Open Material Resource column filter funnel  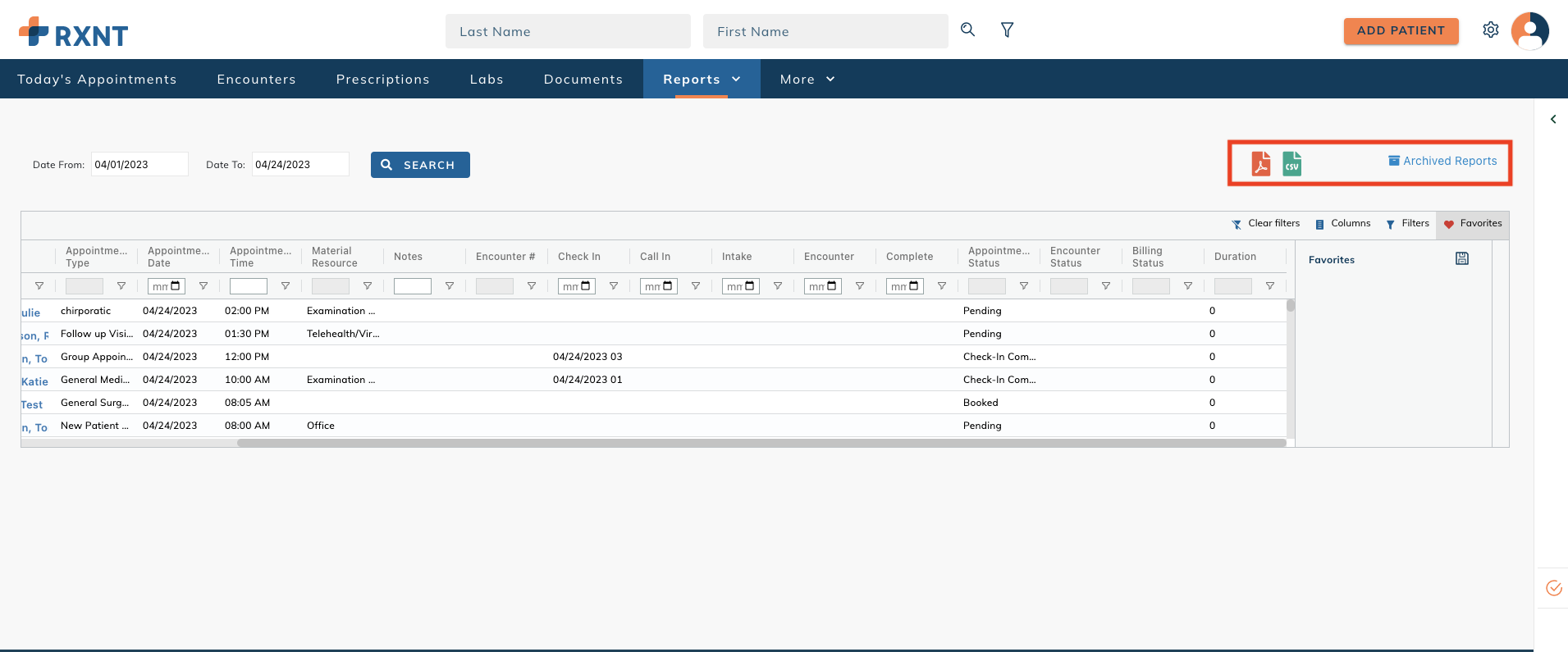point(368,286)
